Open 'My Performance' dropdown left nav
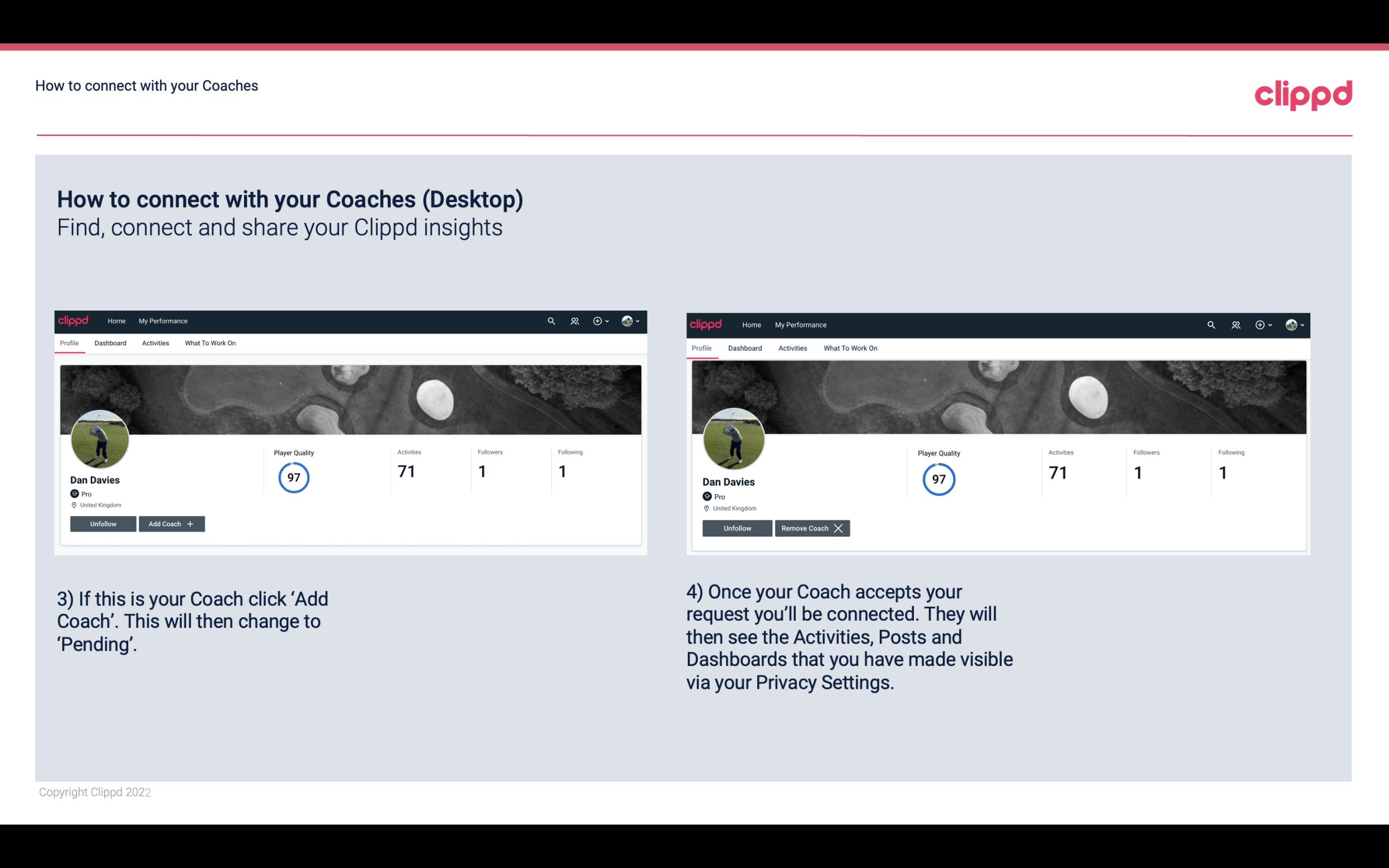The height and width of the screenshot is (868, 1389). tap(163, 321)
